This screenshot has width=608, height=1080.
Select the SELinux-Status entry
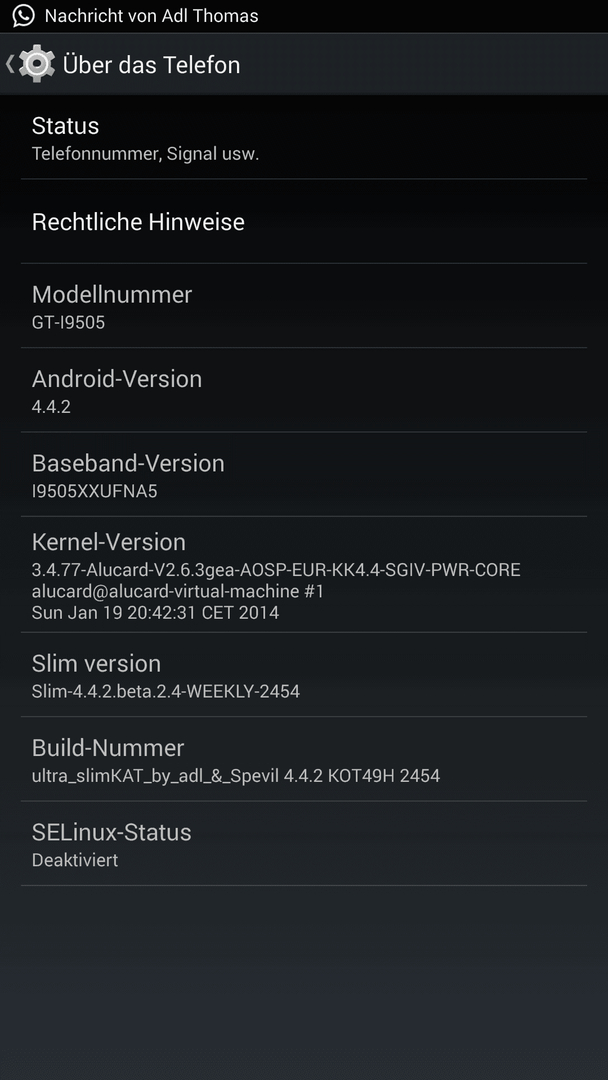pyautogui.click(x=304, y=844)
